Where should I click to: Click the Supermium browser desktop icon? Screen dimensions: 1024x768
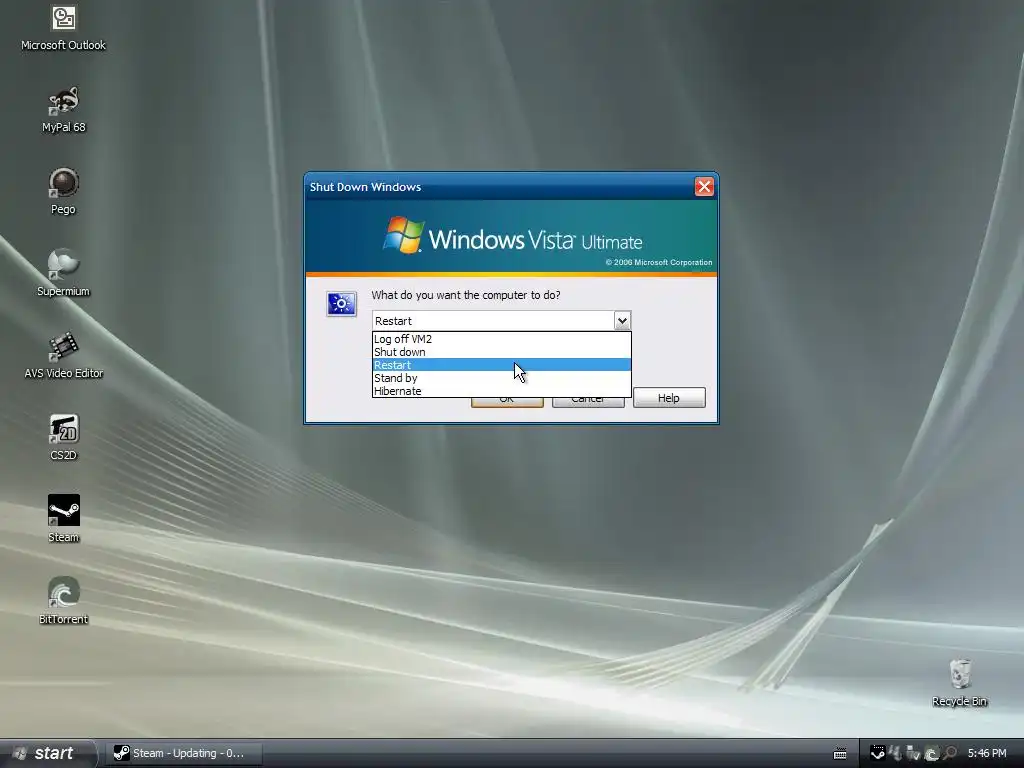[x=63, y=272]
